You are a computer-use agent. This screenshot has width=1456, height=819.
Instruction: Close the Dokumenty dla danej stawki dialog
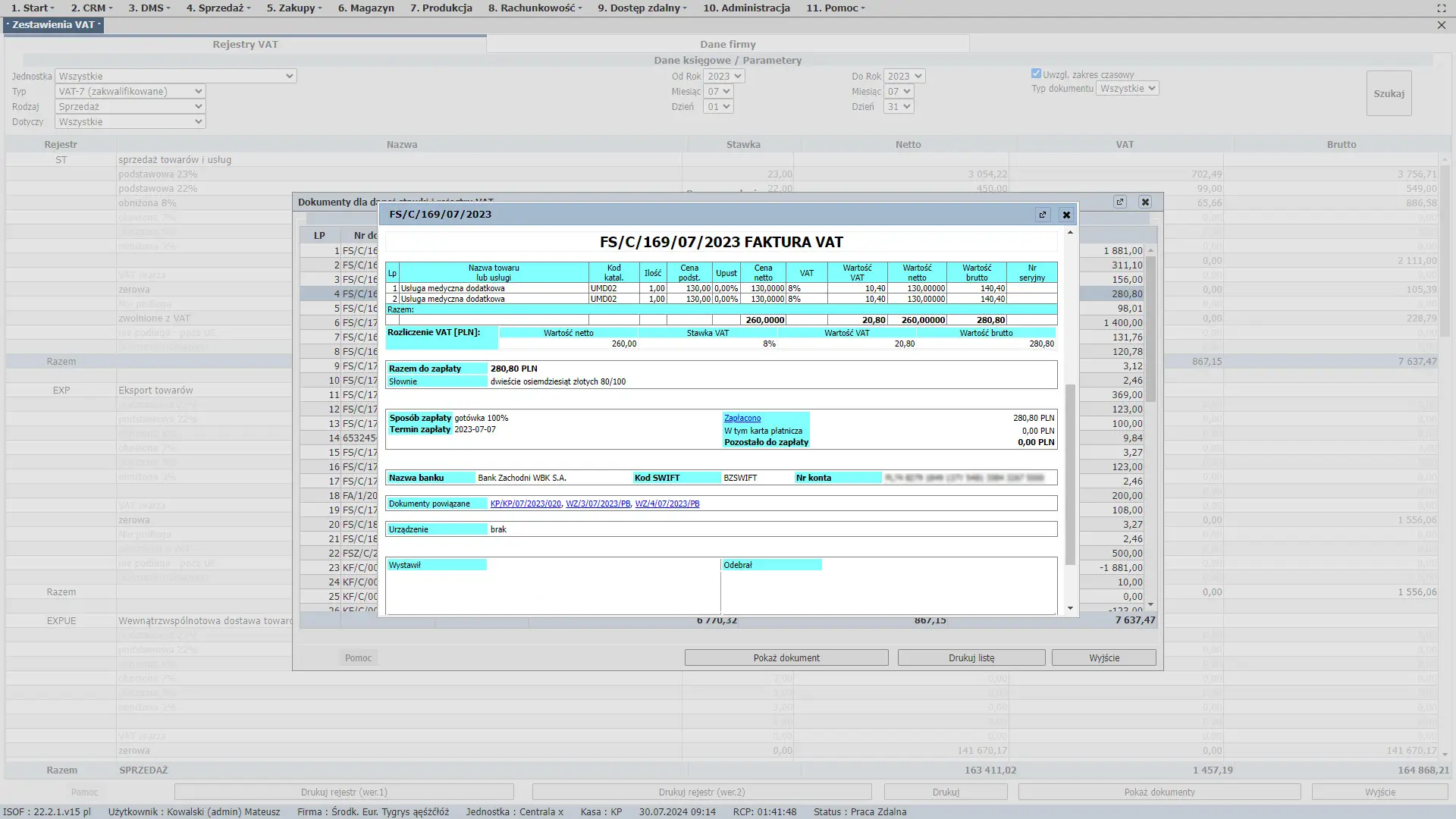pyautogui.click(x=1145, y=202)
